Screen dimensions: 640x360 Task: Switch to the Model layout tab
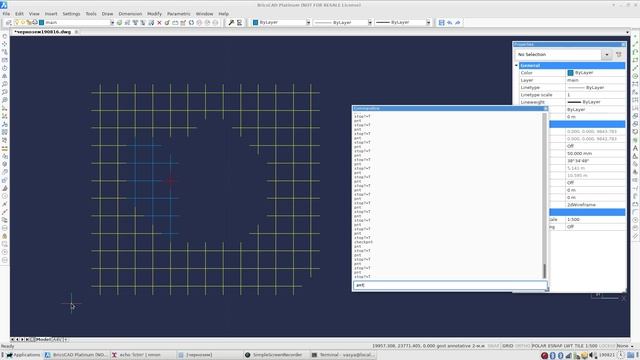coord(43,340)
